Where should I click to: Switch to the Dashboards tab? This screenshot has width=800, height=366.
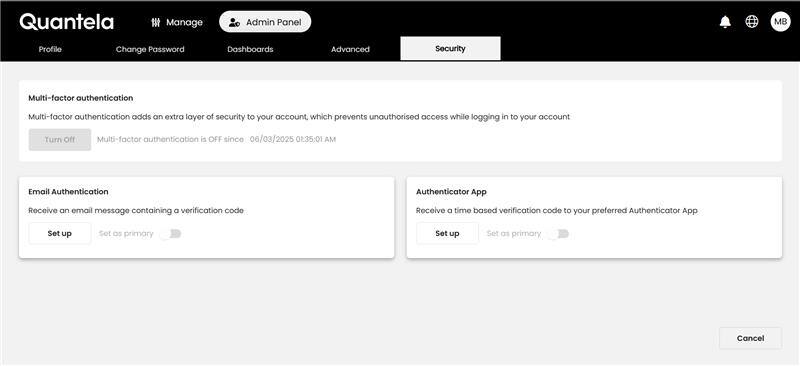tap(250, 50)
